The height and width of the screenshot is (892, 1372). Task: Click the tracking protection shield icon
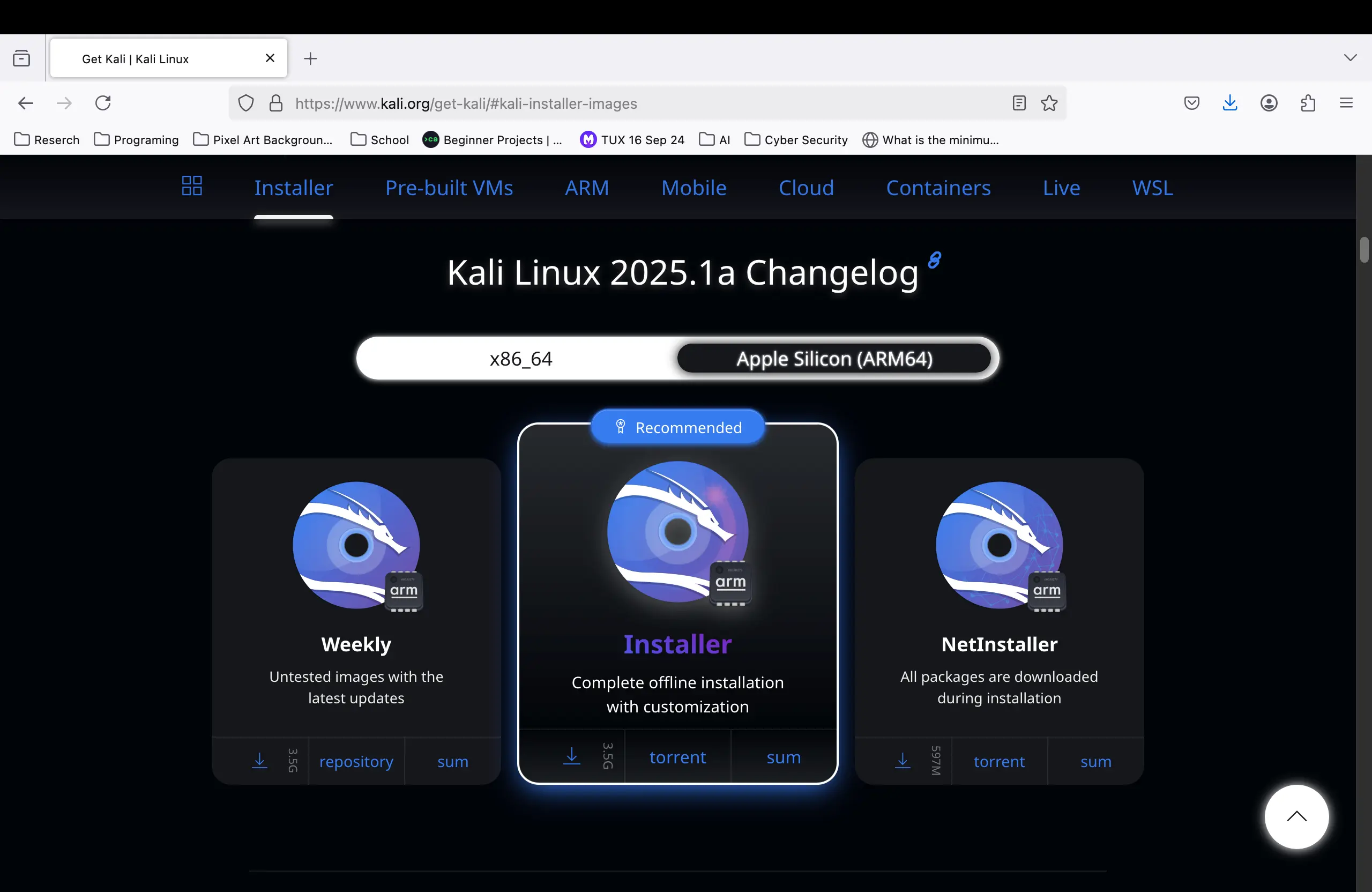pos(245,102)
